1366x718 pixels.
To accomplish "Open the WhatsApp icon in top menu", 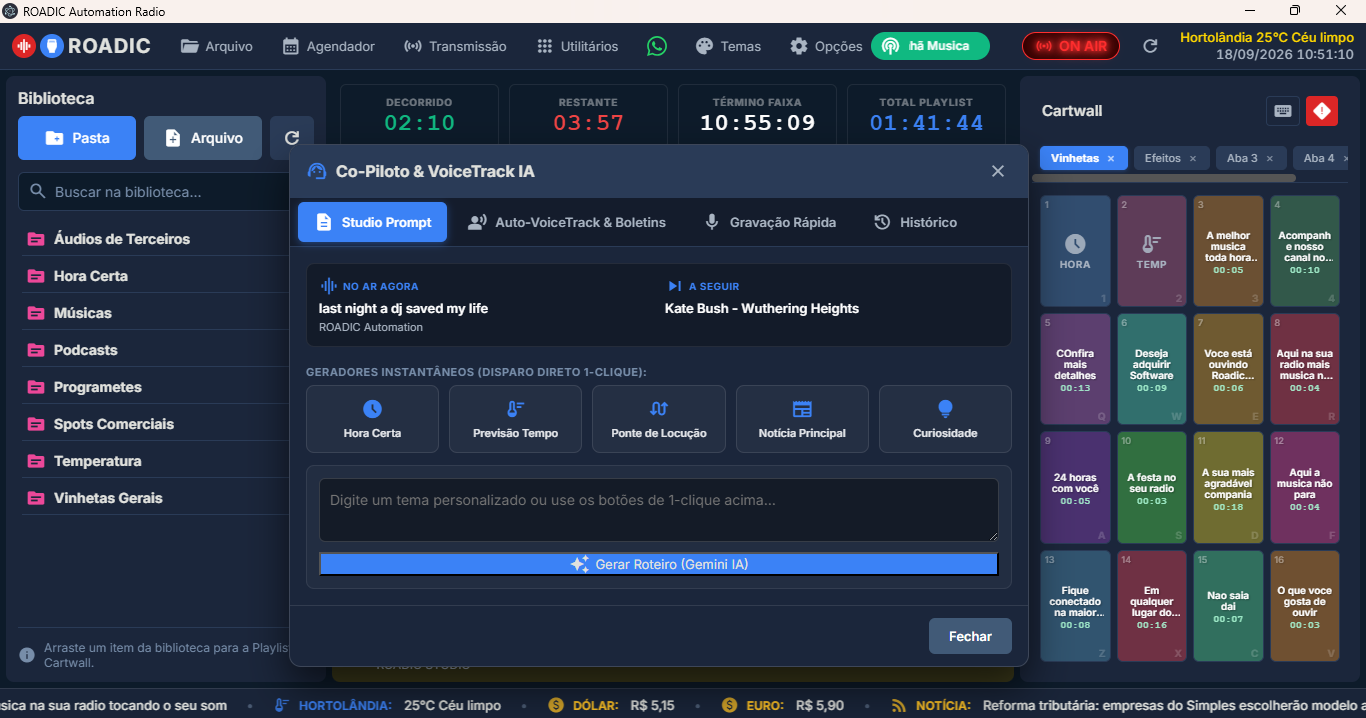I will 656,46.
